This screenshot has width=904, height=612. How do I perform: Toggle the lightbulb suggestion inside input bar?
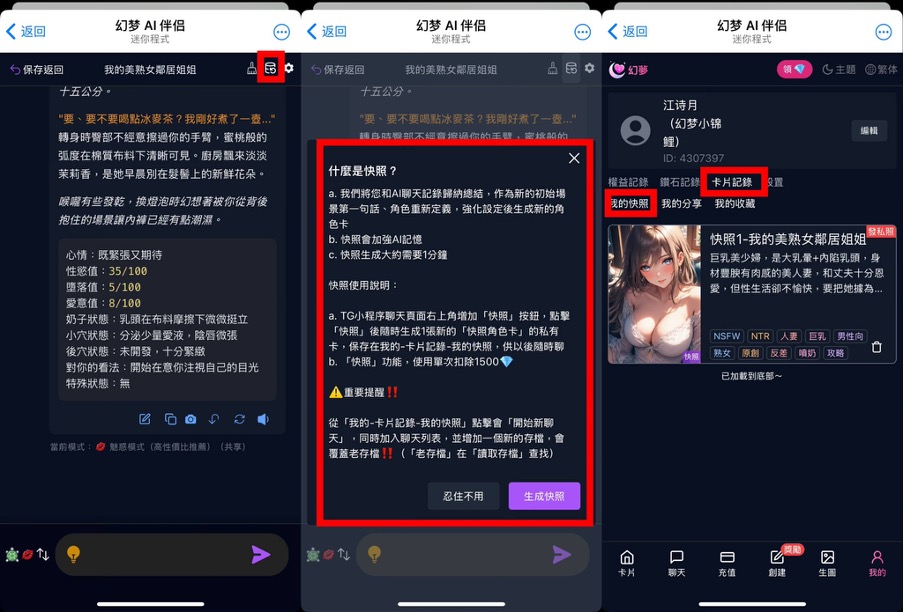coord(74,556)
